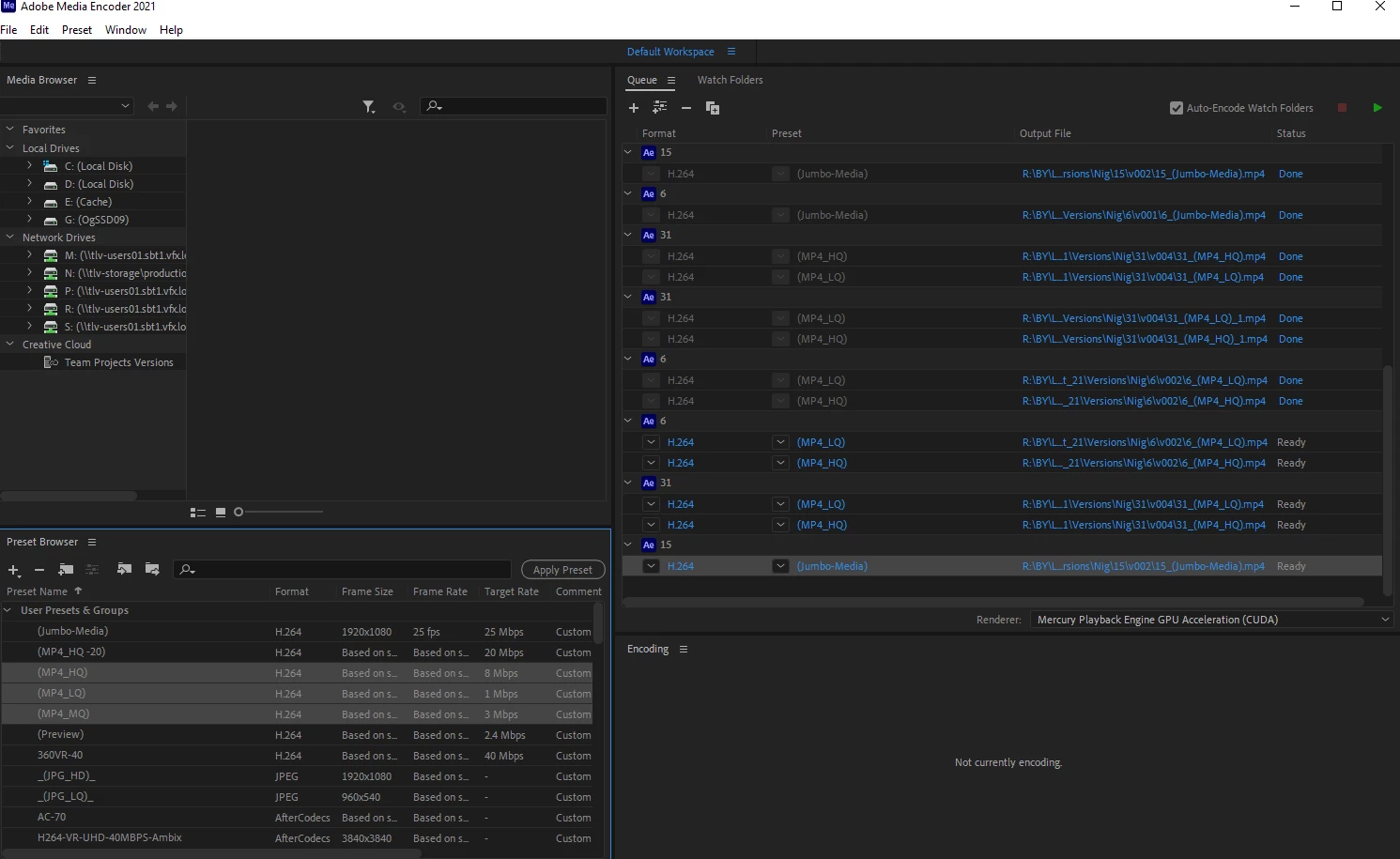
Task: Click (Jumbo-Media) preset link in Ready row
Action: click(832, 566)
